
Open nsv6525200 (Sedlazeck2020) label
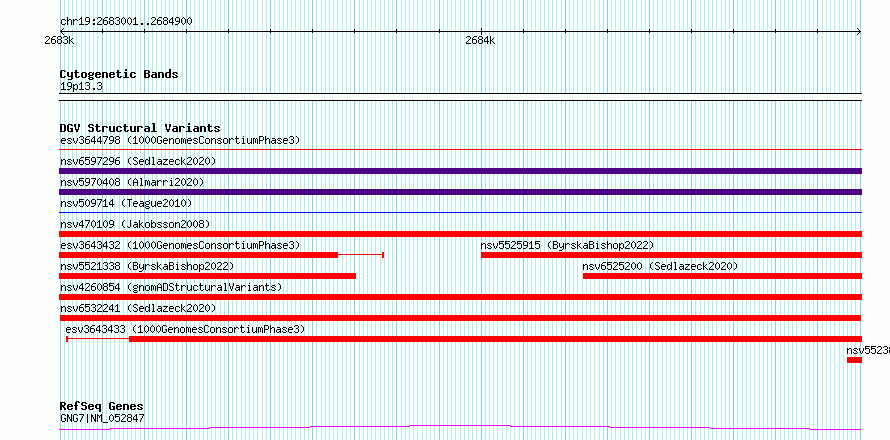[x=660, y=266]
